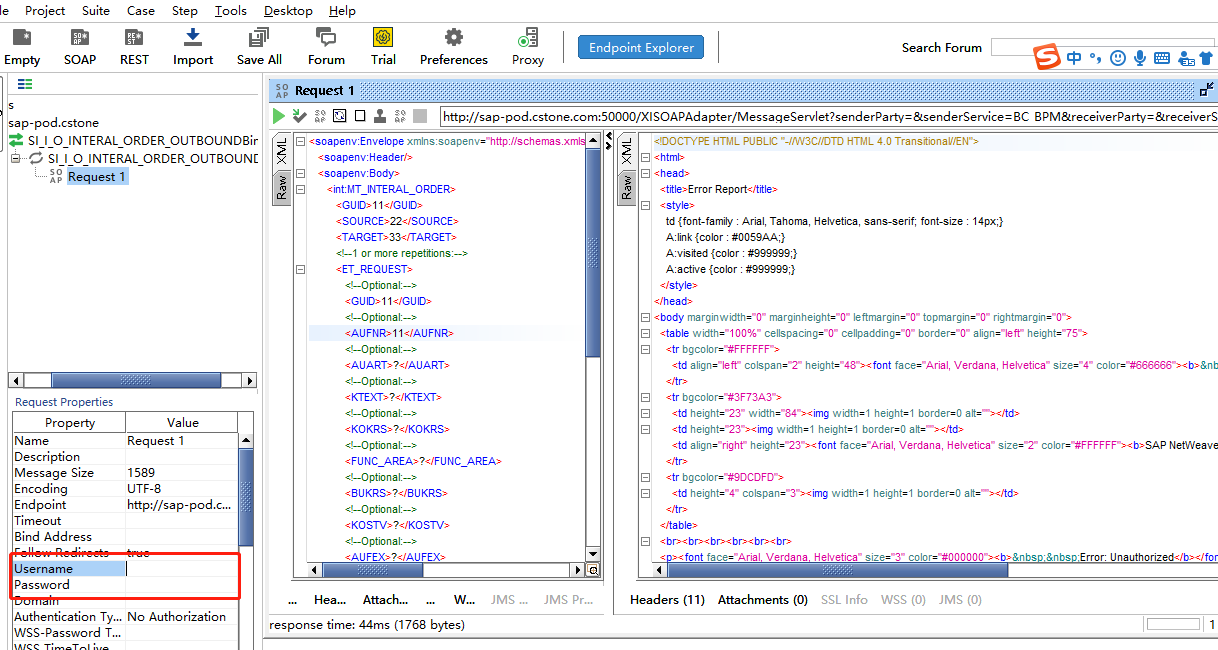
Task: Open the Step menu
Action: 185,10
